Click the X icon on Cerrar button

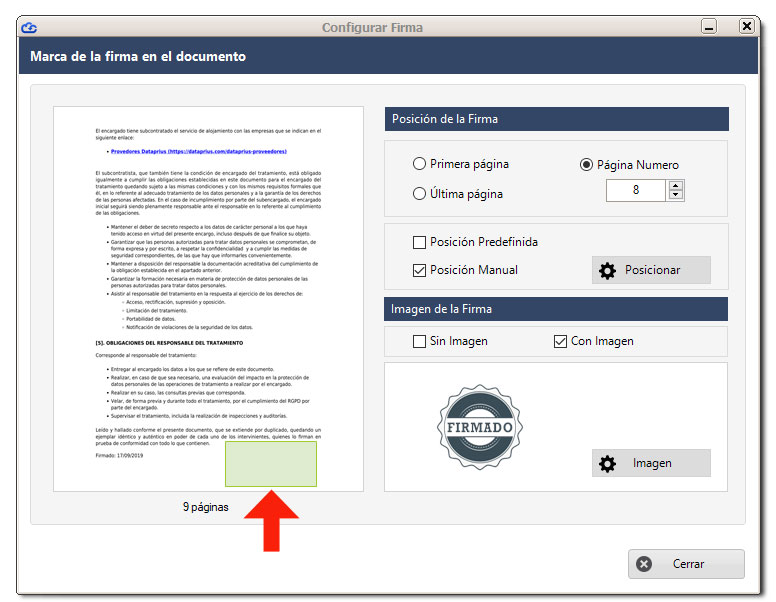click(x=644, y=564)
